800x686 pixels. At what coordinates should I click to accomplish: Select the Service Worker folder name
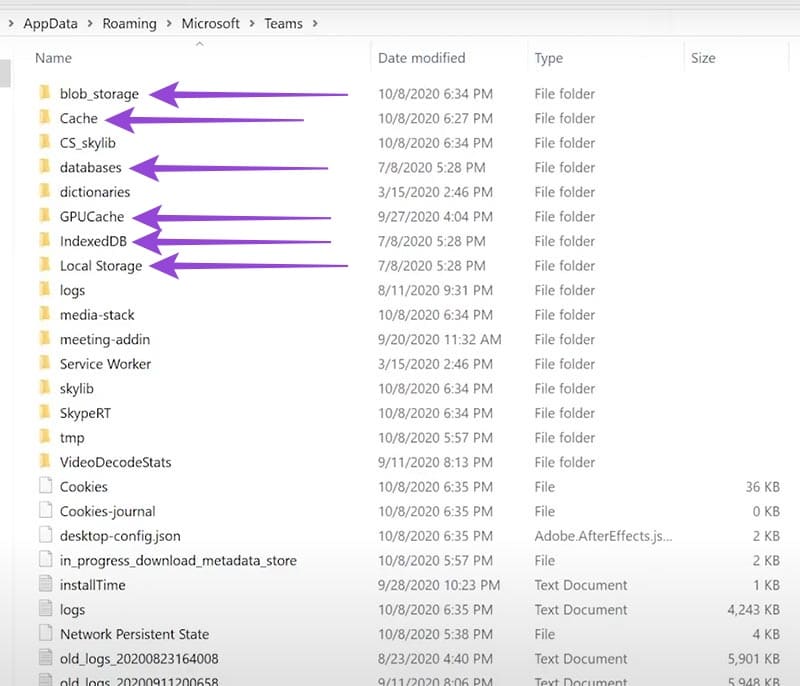pos(105,364)
